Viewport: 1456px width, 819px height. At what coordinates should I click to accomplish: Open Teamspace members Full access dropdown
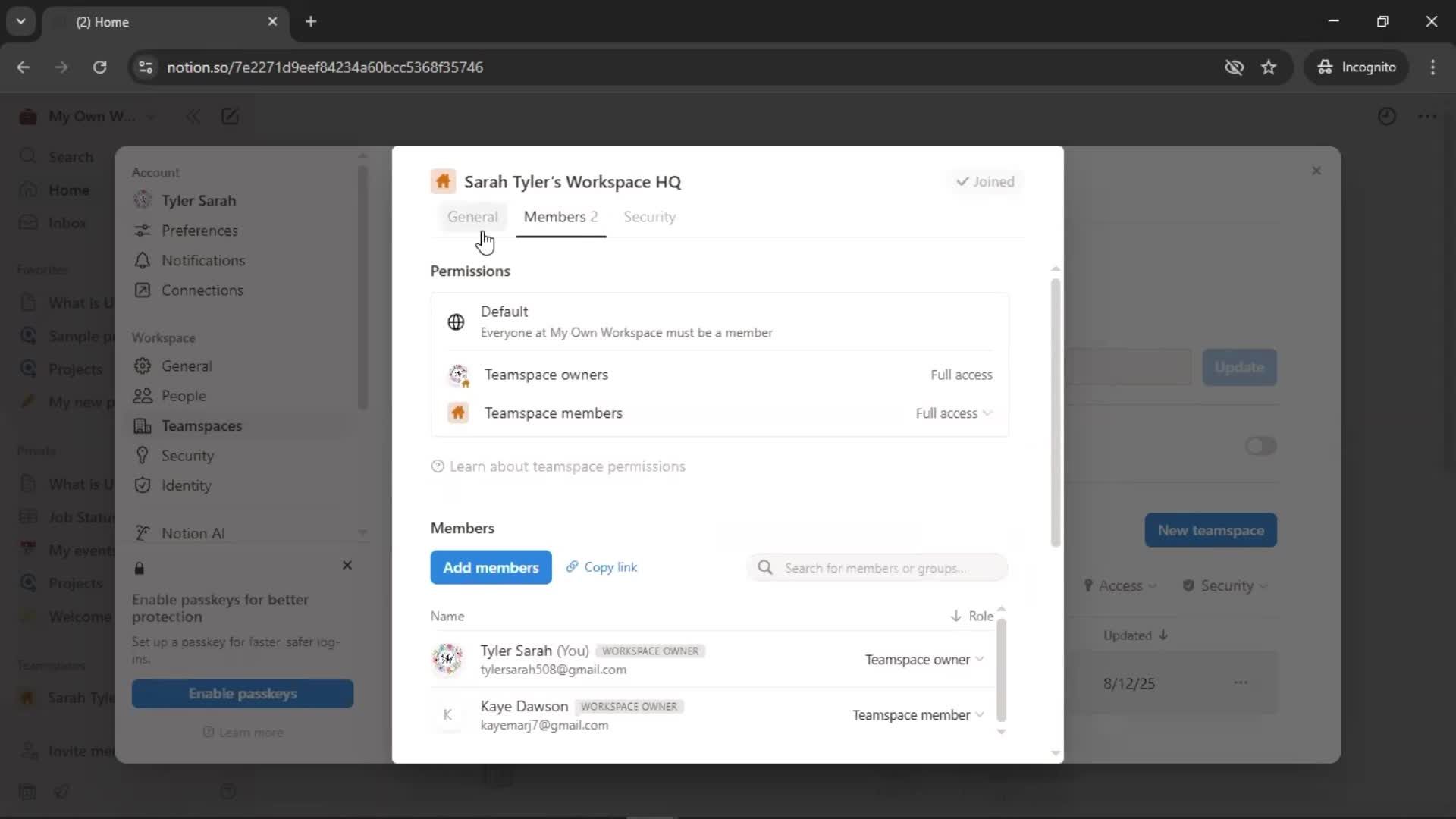953,413
